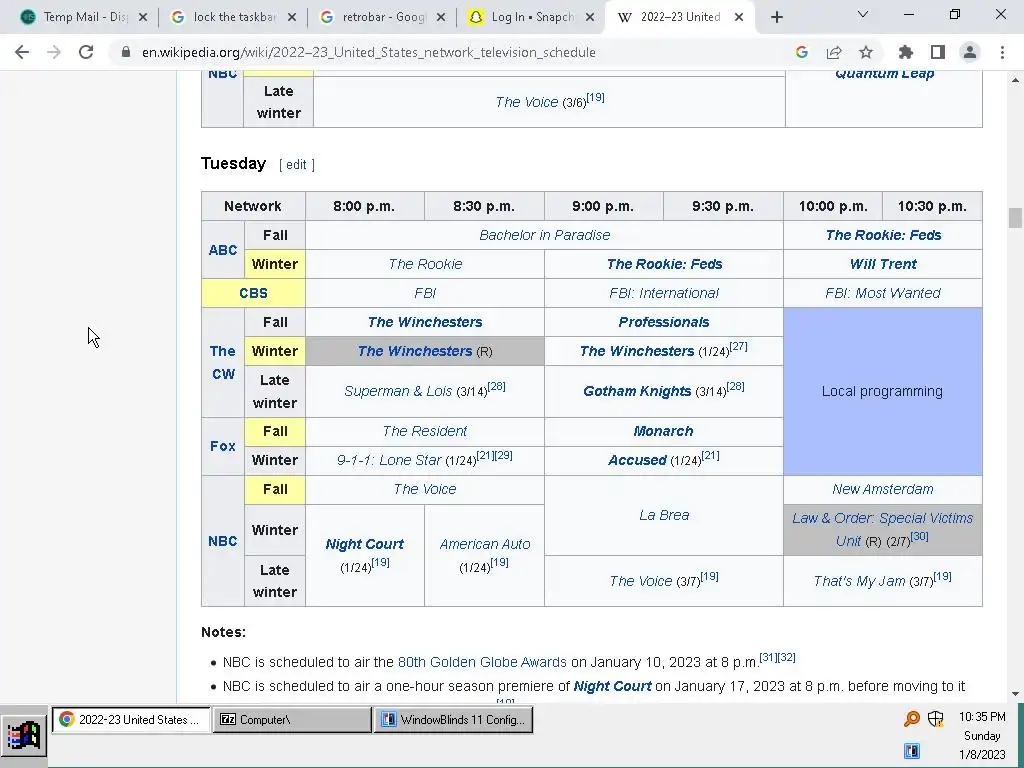
Task: Open Gotham Knights link
Action: pos(637,391)
